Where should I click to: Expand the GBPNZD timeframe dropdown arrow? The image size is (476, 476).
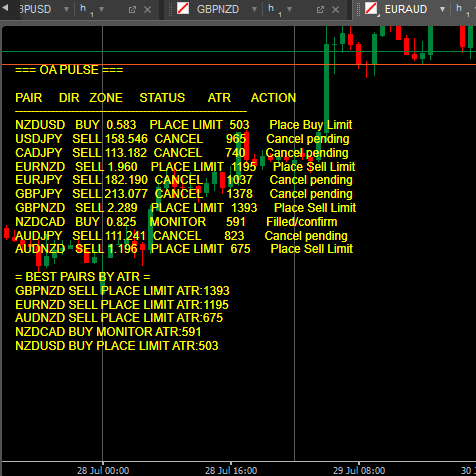(289, 9)
